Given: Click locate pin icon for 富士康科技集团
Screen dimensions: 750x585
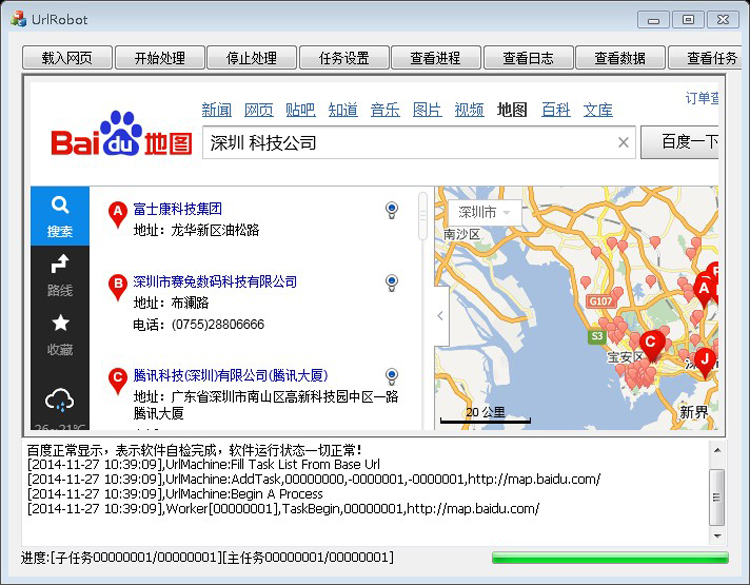Looking at the screenshot, I should point(392,210).
